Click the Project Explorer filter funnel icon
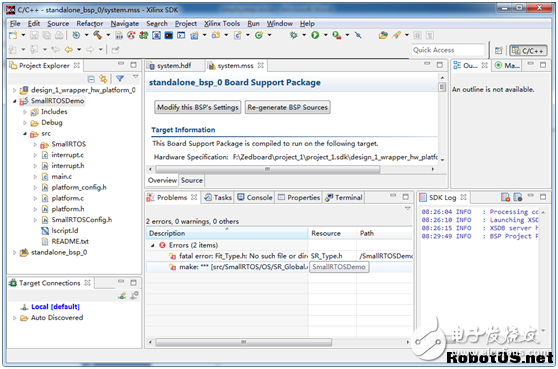The height and width of the screenshot is (369, 558). point(120,78)
